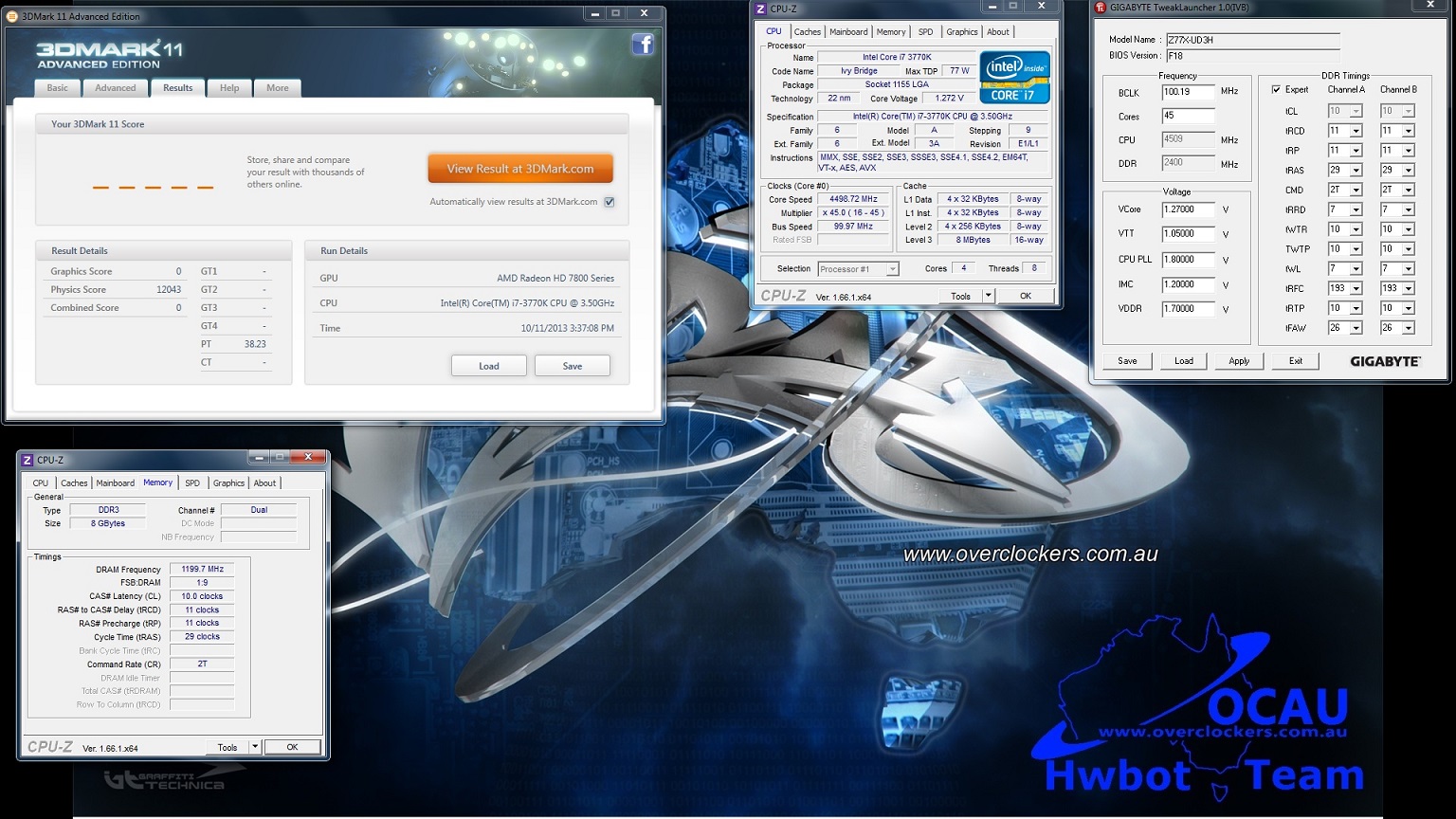1456x819 pixels.
Task: Open tFAW Channel B dropdown
Action: click(x=1409, y=328)
